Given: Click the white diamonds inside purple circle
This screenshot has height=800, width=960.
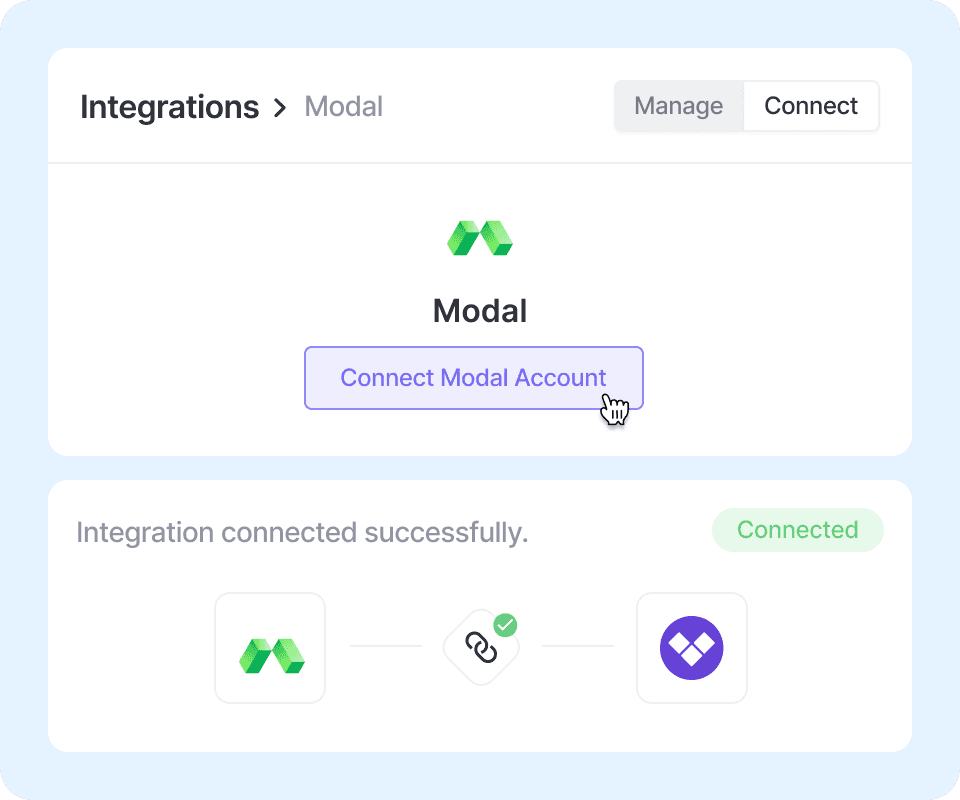Looking at the screenshot, I should (x=692, y=646).
